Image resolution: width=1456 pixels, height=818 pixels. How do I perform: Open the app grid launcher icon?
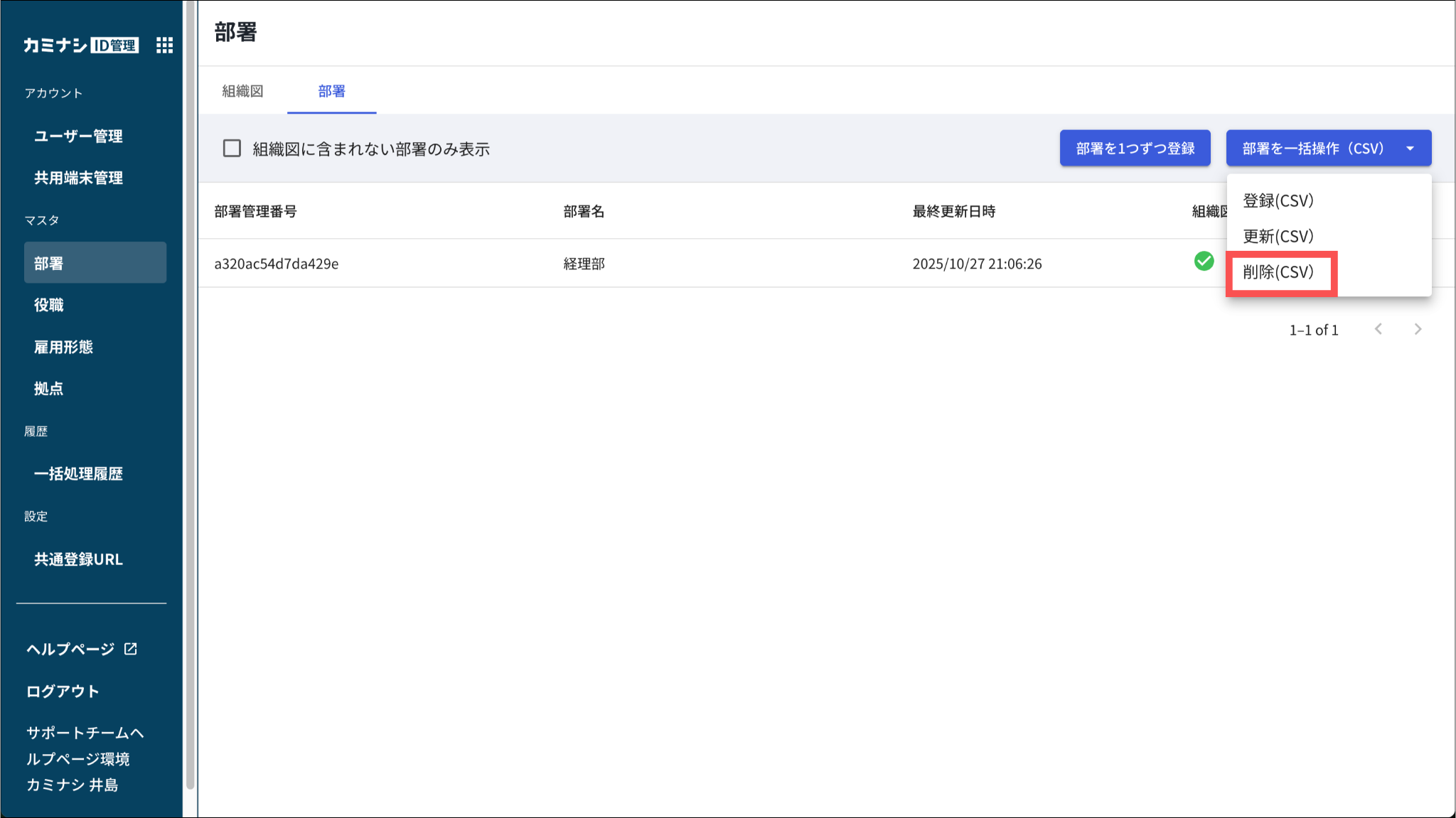(x=164, y=45)
